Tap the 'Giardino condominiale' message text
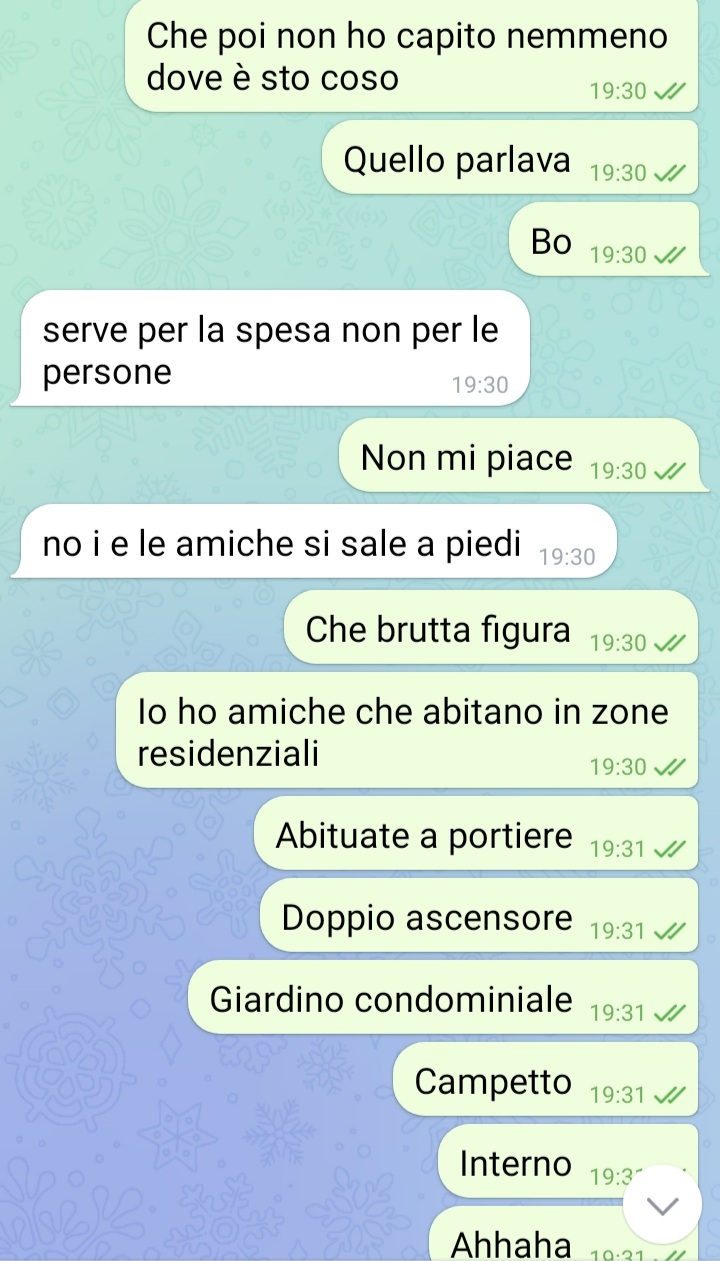Screen dimensions: 720x1261 pyautogui.click(x=392, y=999)
